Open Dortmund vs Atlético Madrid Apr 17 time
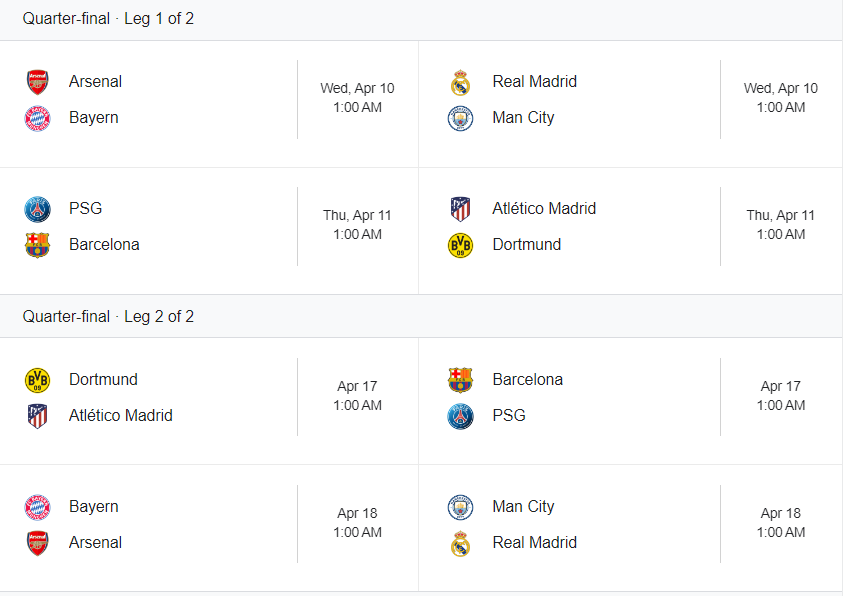 [358, 396]
